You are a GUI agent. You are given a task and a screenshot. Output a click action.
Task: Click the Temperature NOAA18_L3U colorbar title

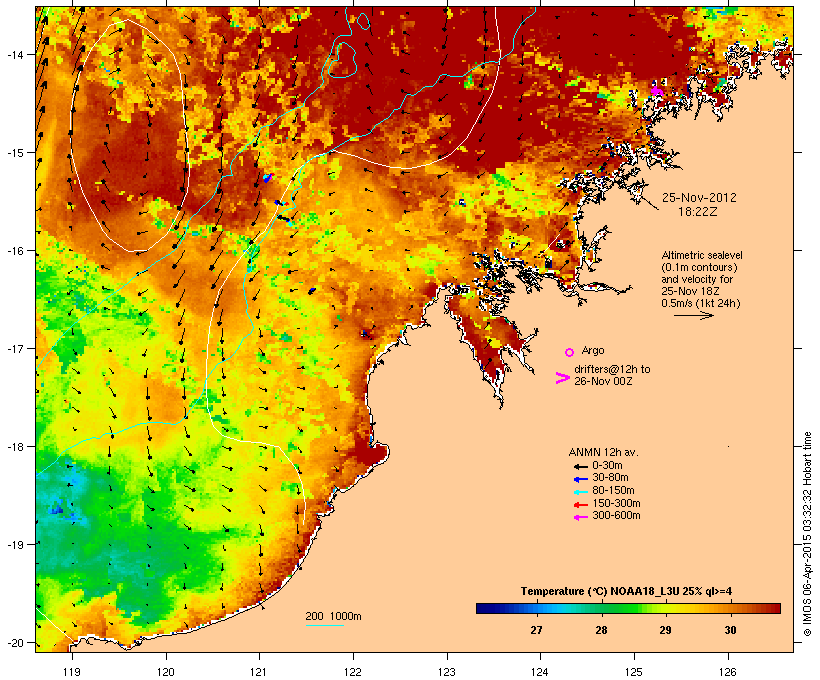(x=627, y=591)
